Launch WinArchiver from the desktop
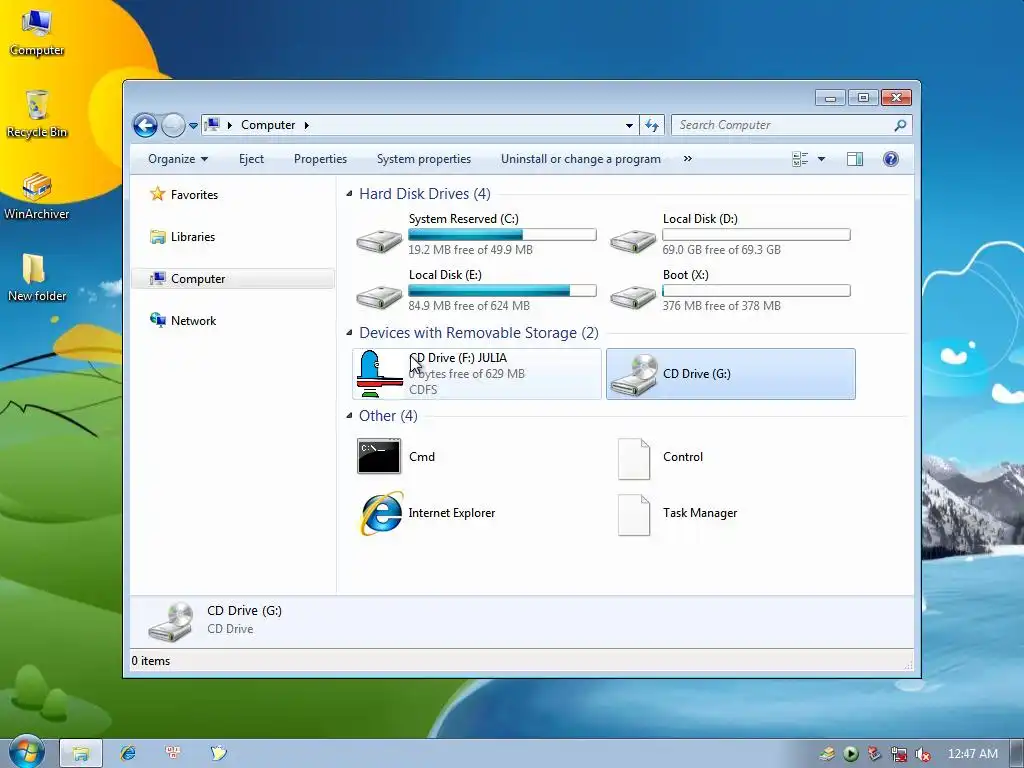 point(37,196)
